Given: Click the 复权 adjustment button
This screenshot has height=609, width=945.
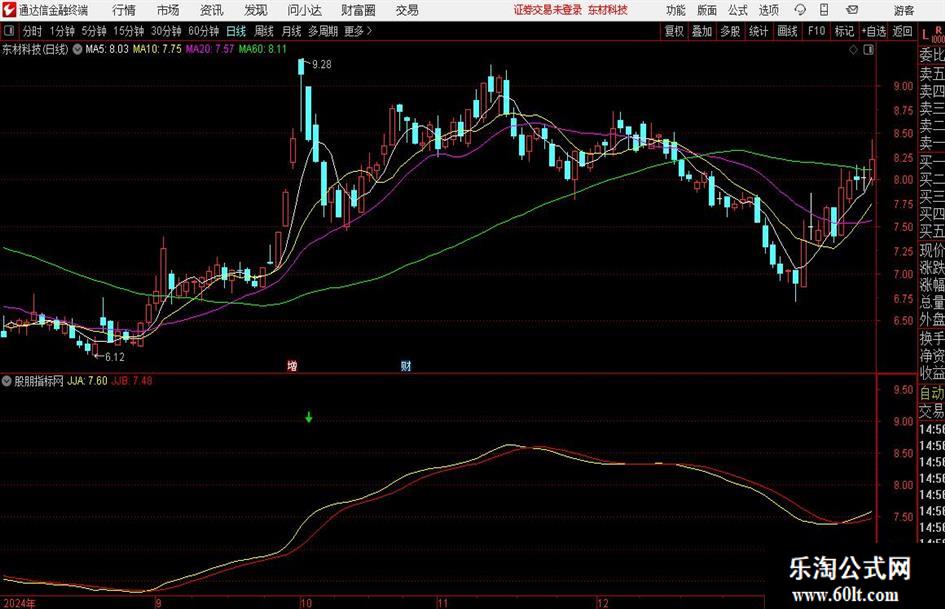Looking at the screenshot, I should tap(674, 31).
